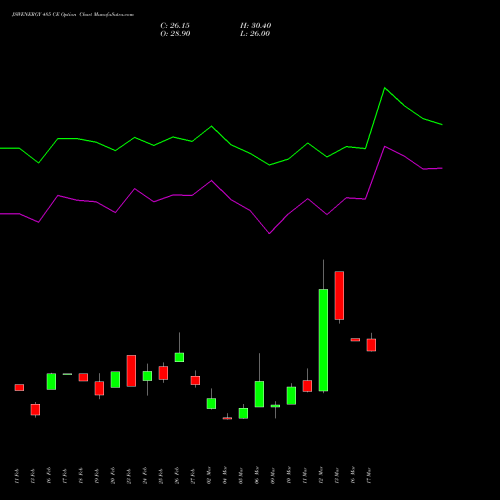Screen dimensions: 500x500
Task: Click the red candle above 23 Feb
Action: pos(131,371)
